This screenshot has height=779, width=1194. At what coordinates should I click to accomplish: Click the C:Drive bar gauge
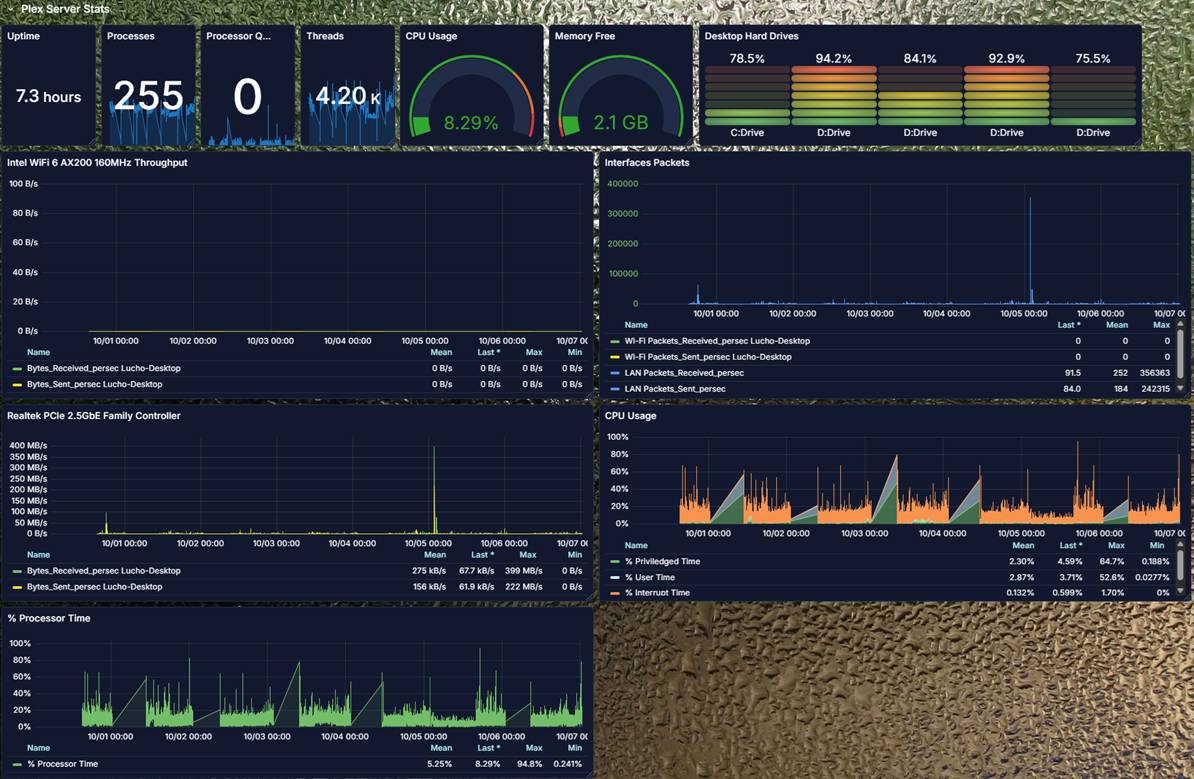coord(747,95)
